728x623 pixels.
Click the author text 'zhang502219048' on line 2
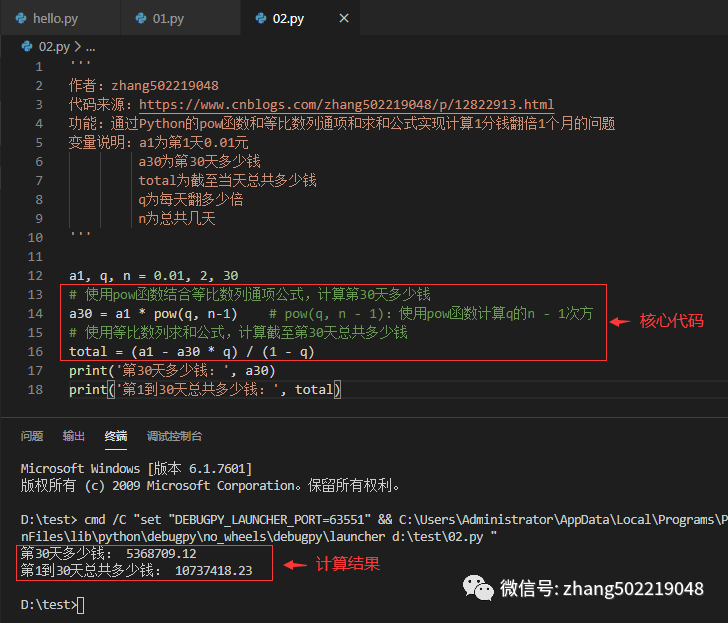click(165, 85)
